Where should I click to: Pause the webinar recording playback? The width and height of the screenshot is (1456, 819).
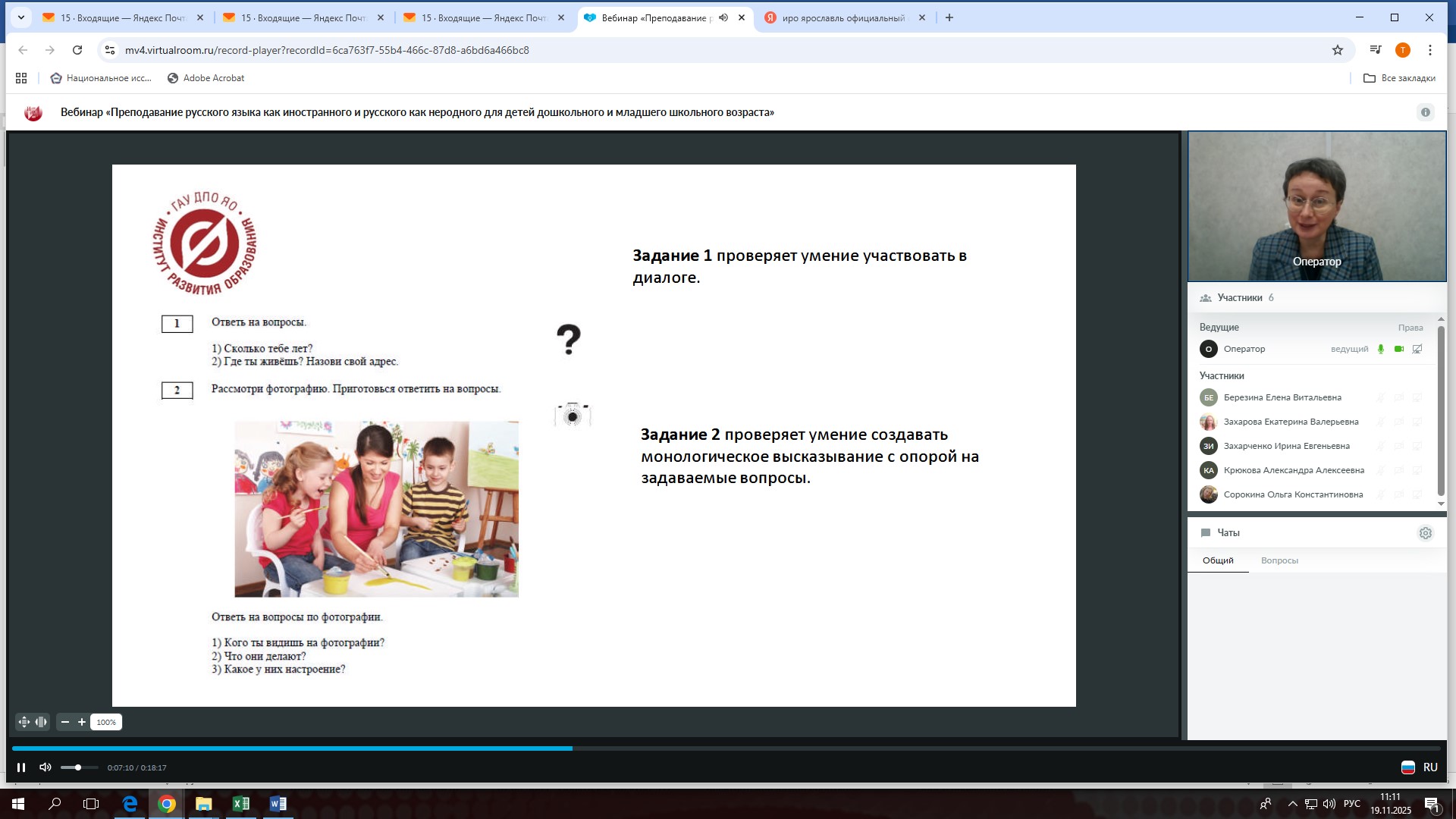21,767
